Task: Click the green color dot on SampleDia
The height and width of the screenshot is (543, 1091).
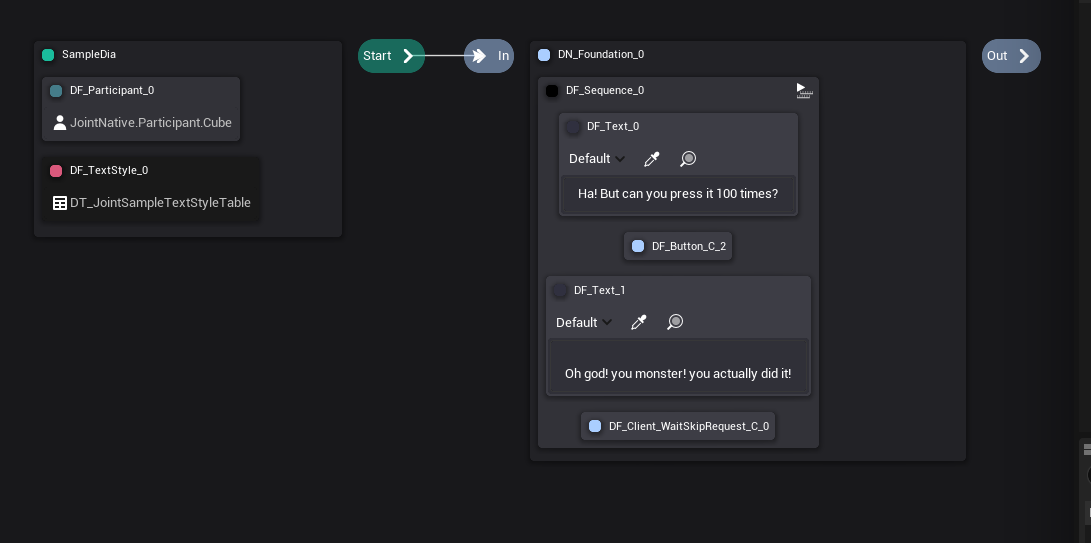Action: coord(48,55)
